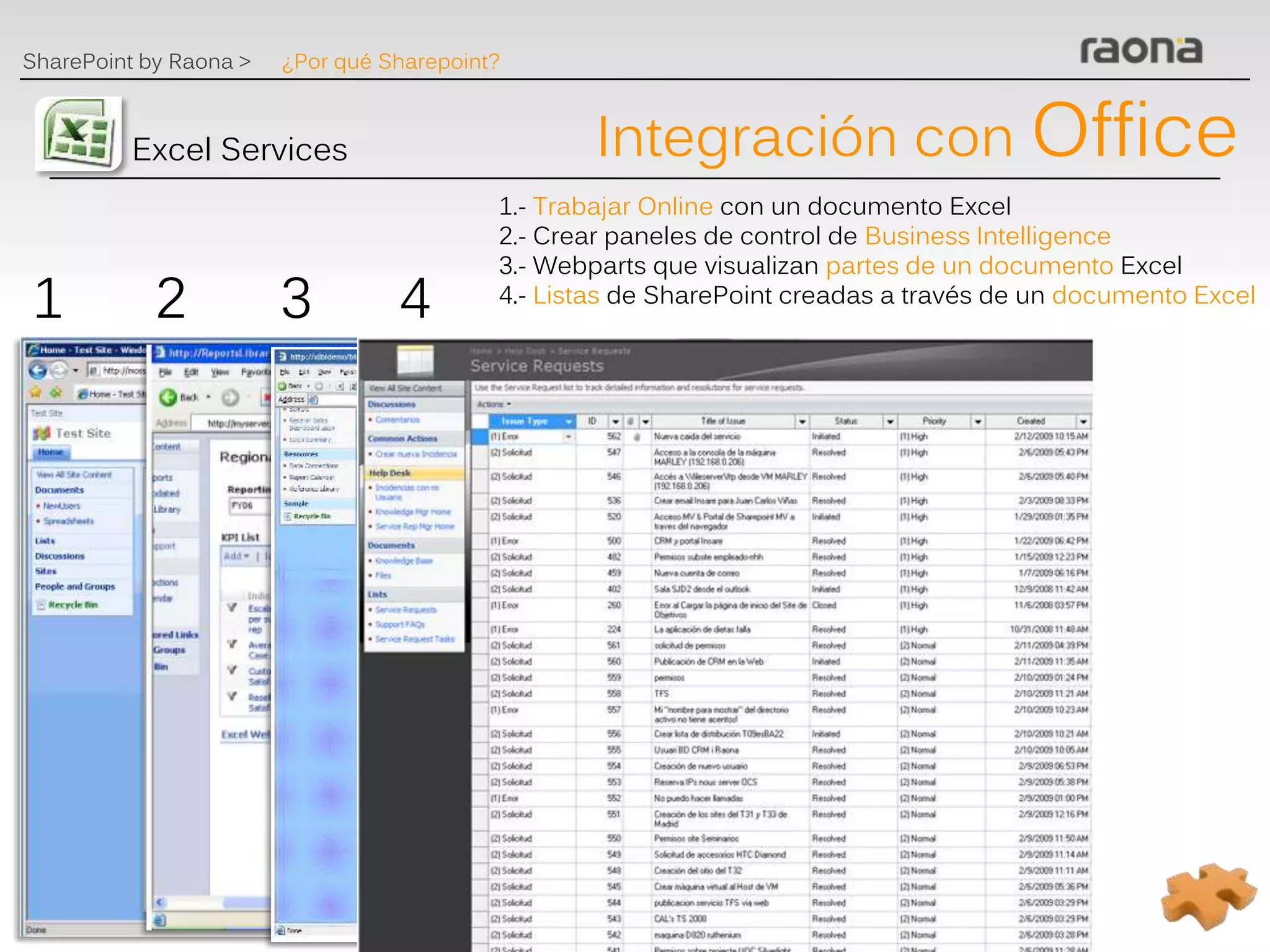The image size is (1270, 952).
Task: Select the Home - Test Site browser tab
Action: (110, 394)
